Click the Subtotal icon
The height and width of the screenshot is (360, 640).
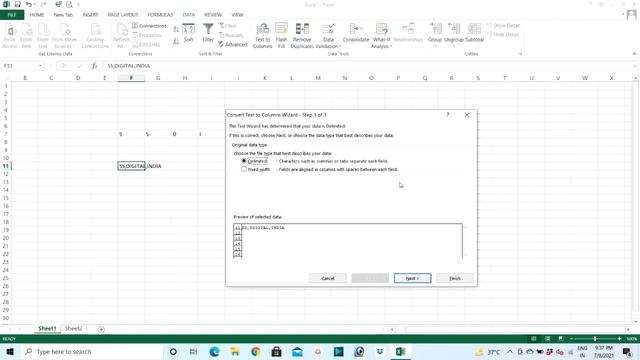coord(474,33)
